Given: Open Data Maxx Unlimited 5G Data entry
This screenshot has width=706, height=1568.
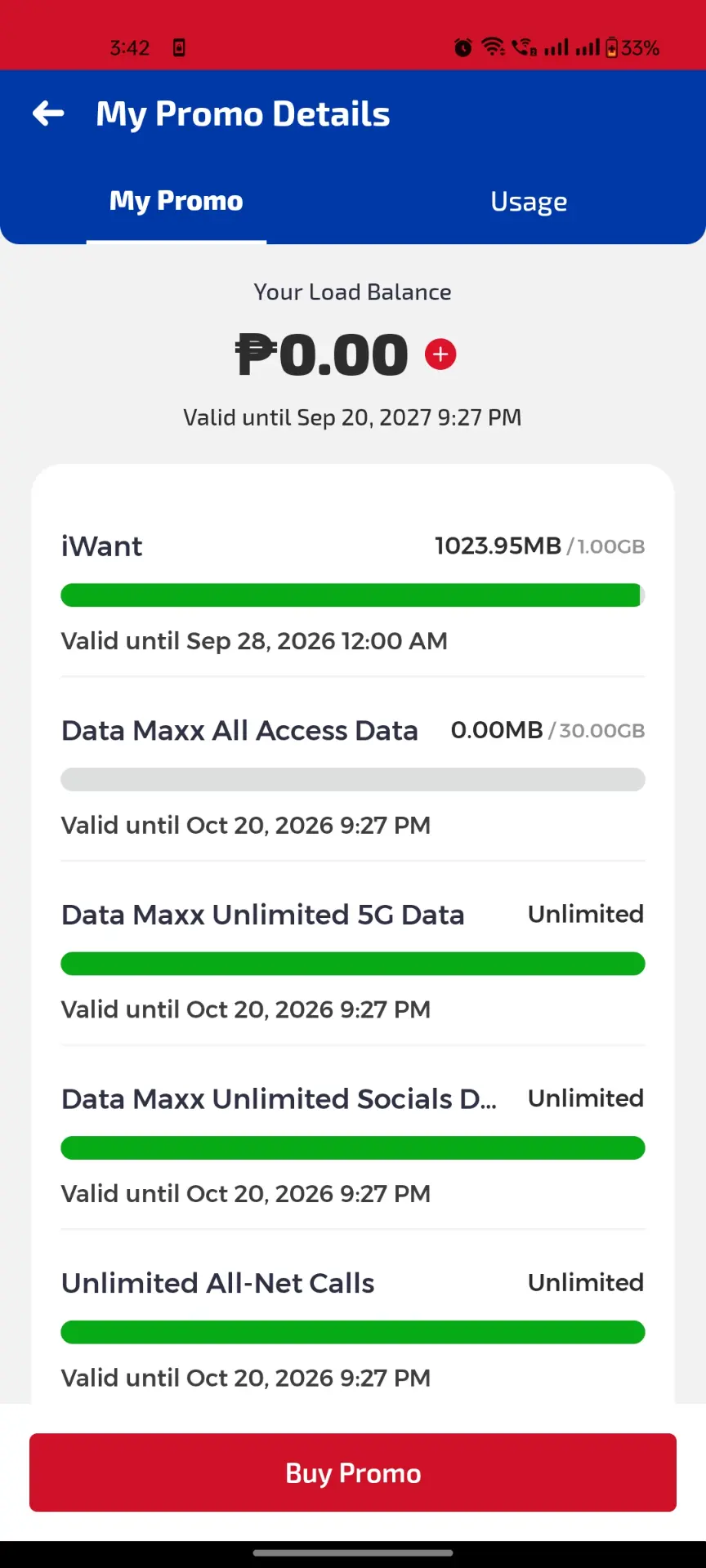Looking at the screenshot, I should (x=353, y=962).
